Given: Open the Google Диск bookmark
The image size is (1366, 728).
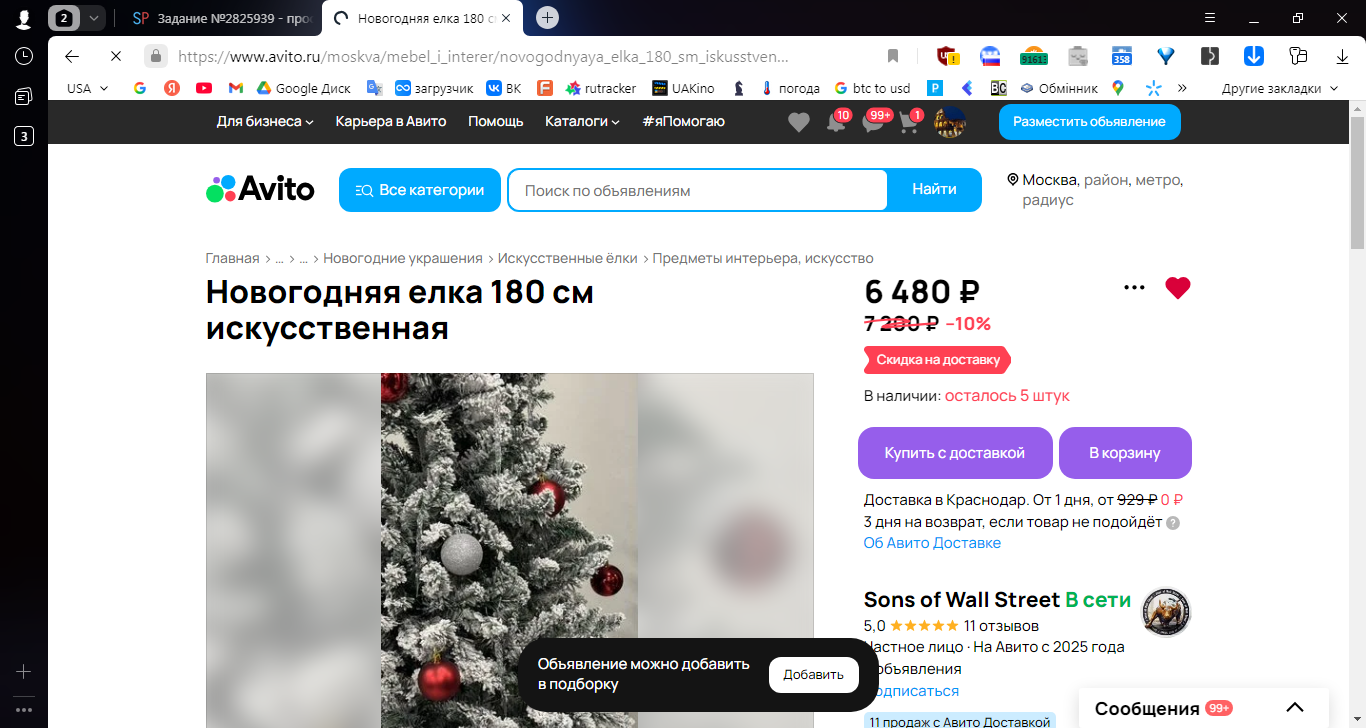Looking at the screenshot, I should [303, 88].
